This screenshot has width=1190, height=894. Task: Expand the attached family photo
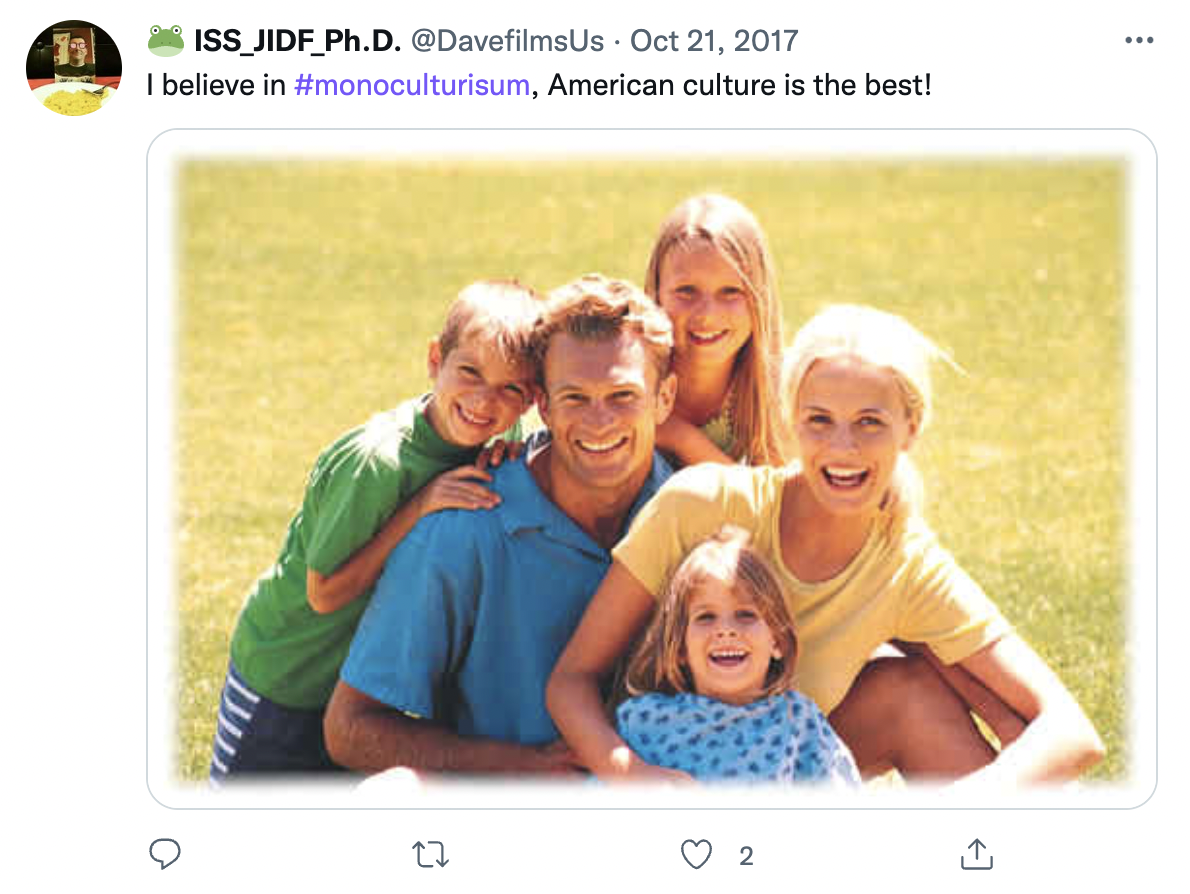coord(652,469)
